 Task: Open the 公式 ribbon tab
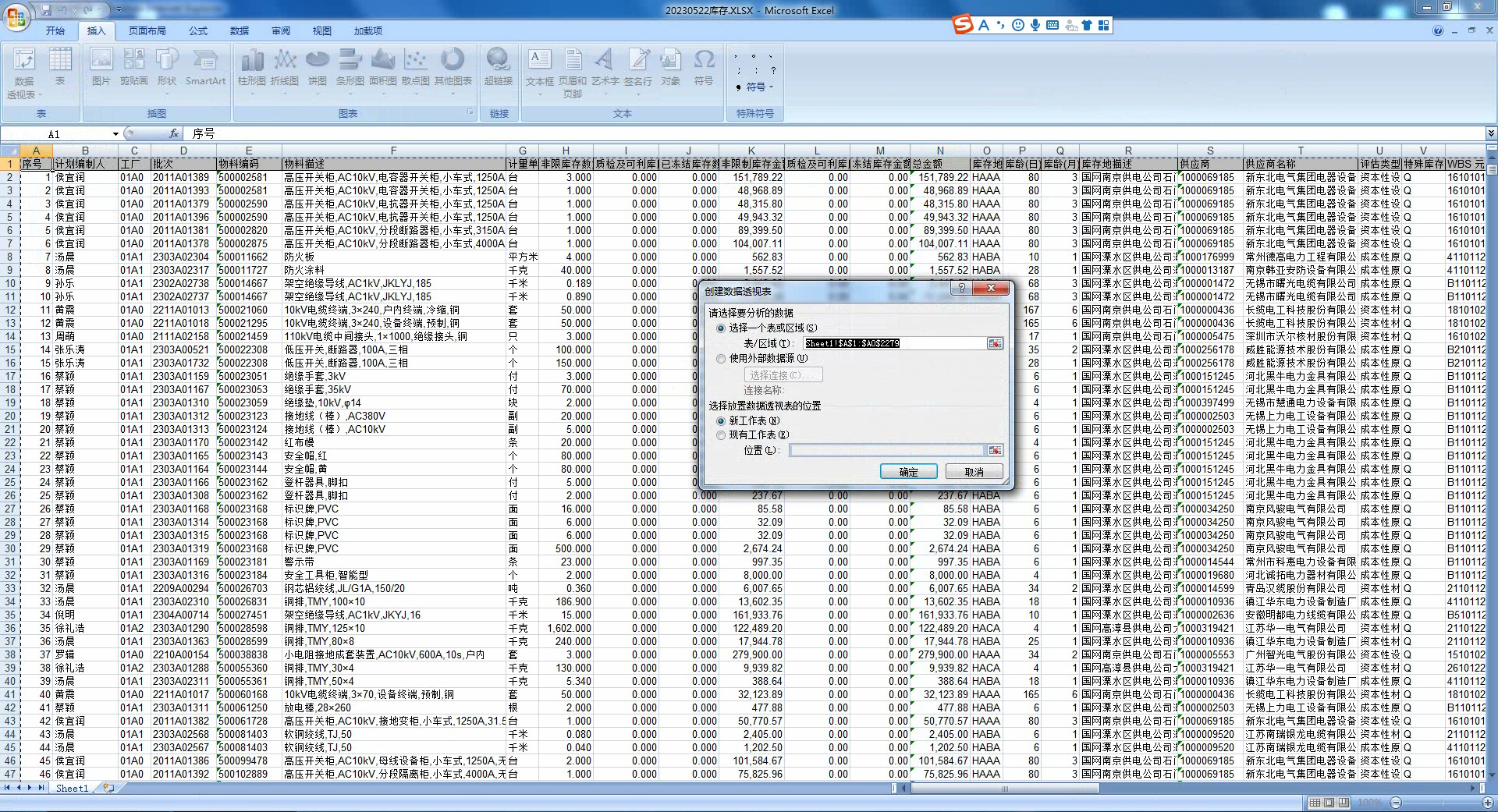(198, 31)
